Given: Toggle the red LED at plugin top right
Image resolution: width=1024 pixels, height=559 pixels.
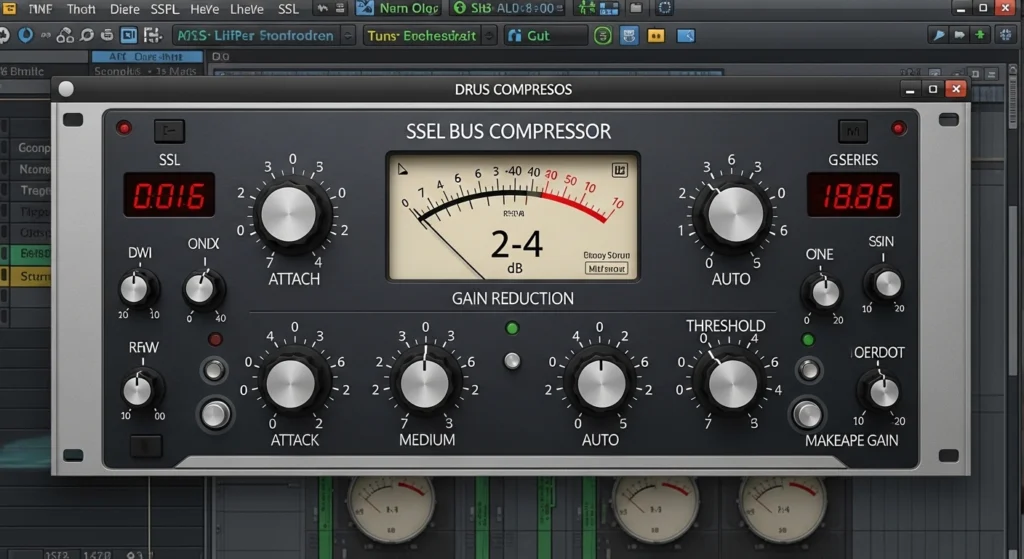Looking at the screenshot, I should tap(899, 129).
